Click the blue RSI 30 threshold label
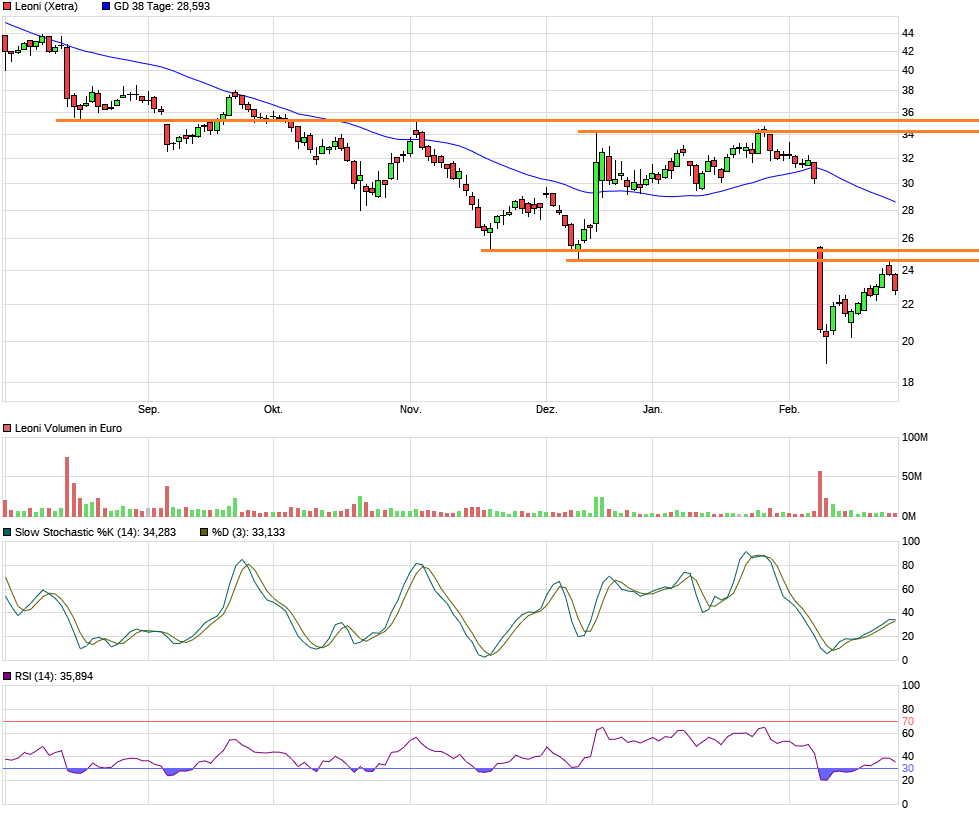 [908, 768]
